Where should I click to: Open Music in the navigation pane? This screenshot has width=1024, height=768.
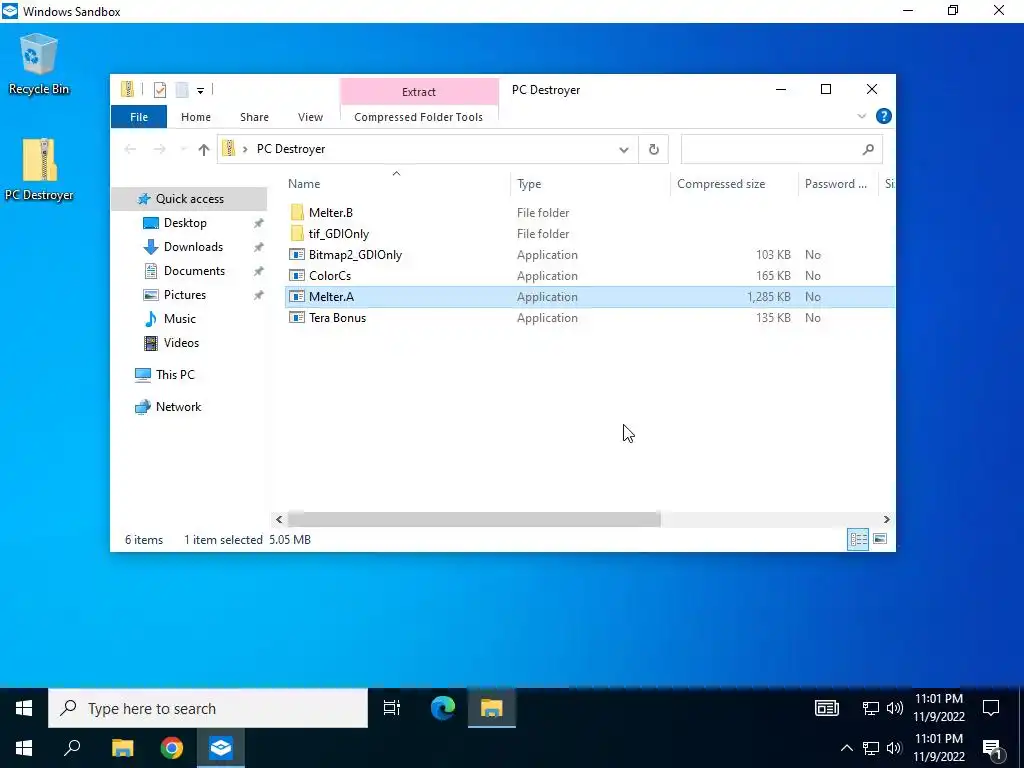click(x=180, y=319)
